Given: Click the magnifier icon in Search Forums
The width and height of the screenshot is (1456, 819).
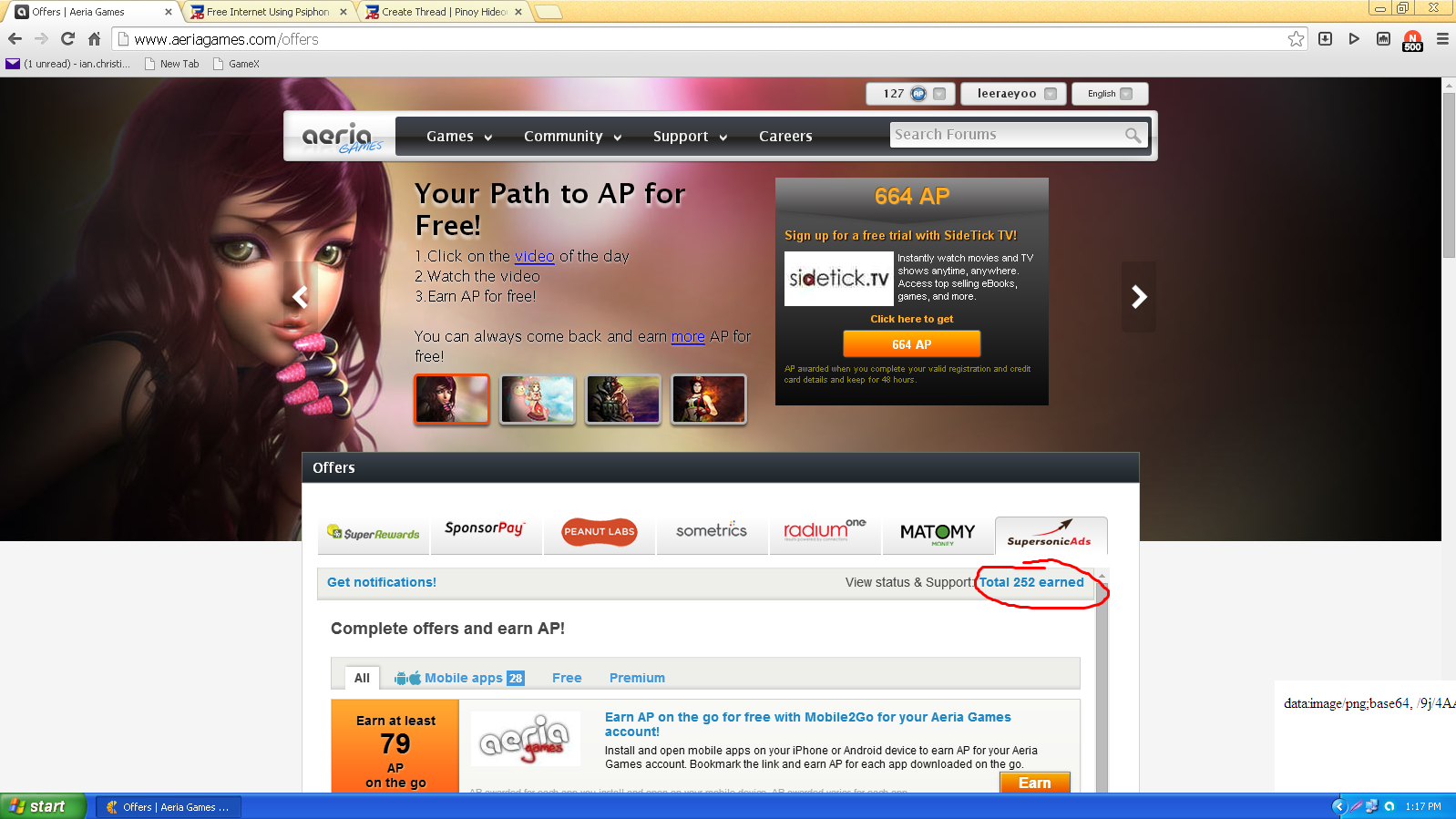Looking at the screenshot, I should pos(1133,135).
